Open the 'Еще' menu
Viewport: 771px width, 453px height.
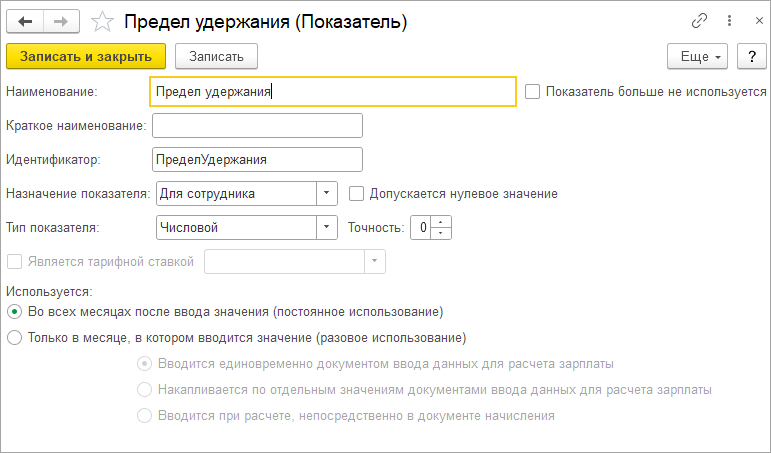(697, 57)
